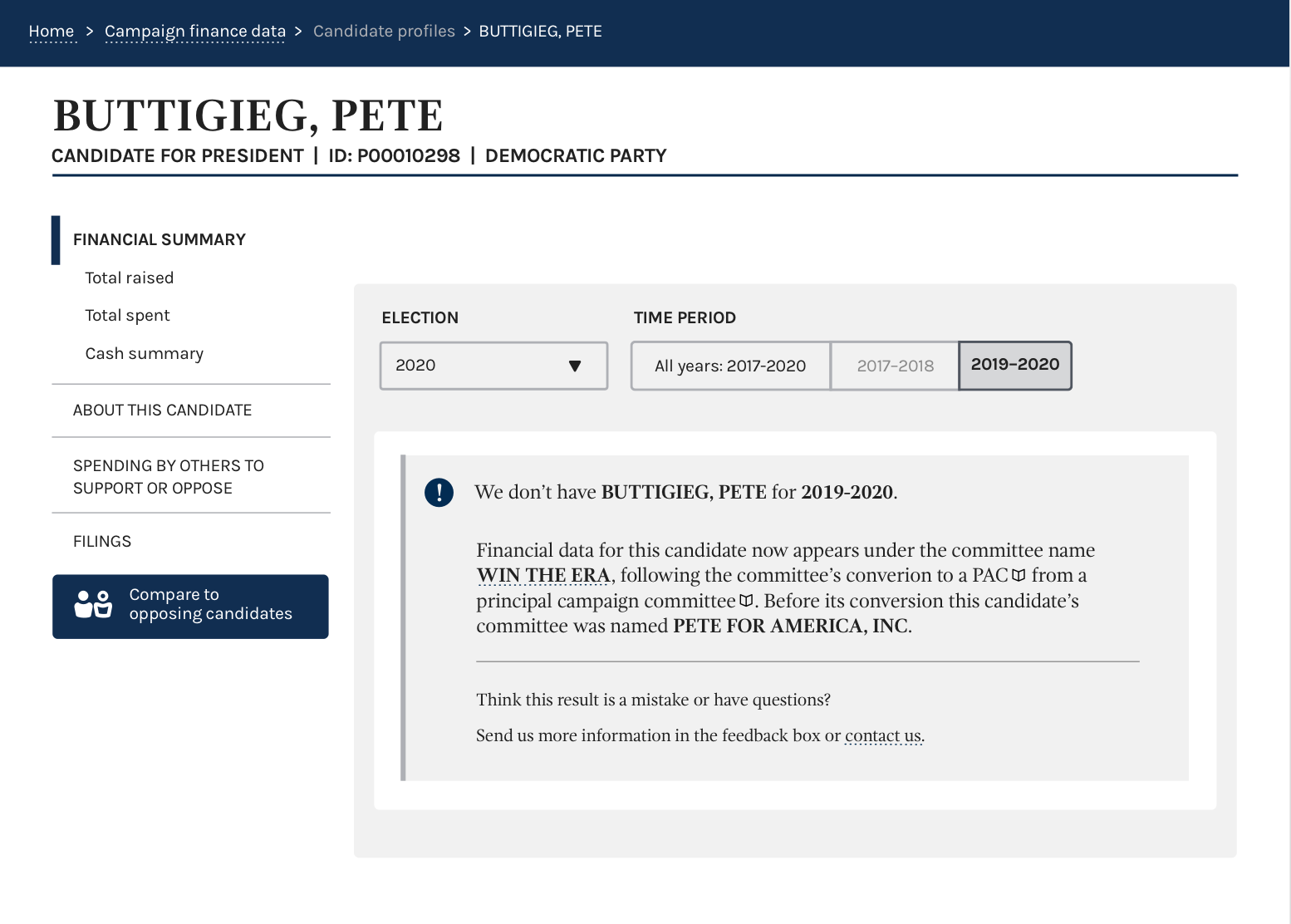Viewport: 1291px width, 924px height.
Task: Go to the Filings section
Action: click(102, 542)
